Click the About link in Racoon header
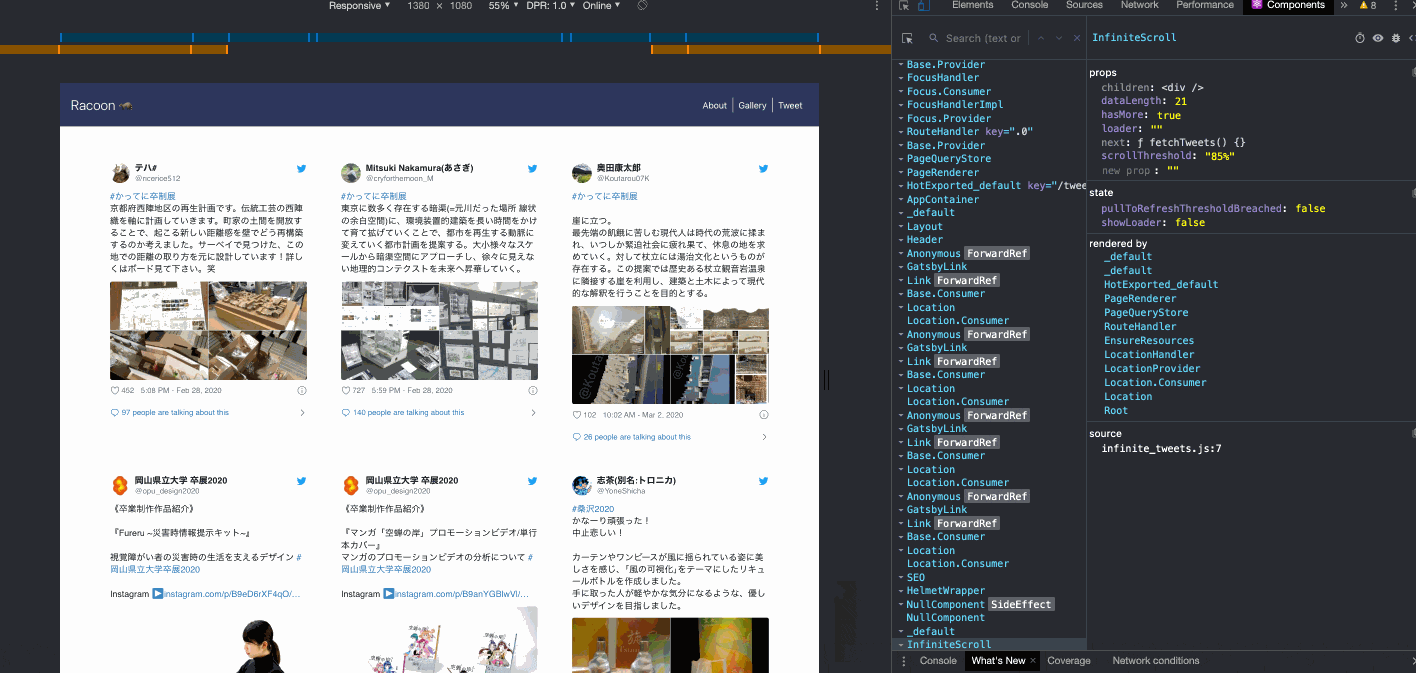Screen dimensions: 1416x673 715,105
